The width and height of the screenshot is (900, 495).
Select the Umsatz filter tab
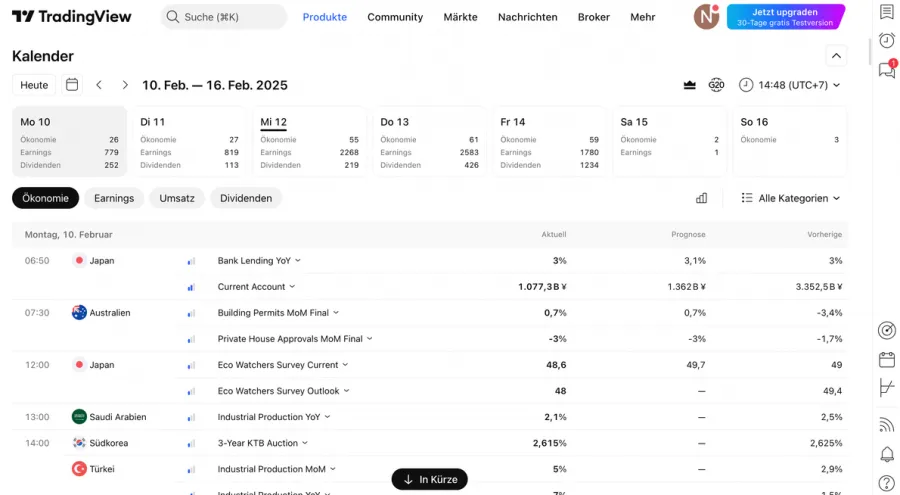click(177, 198)
